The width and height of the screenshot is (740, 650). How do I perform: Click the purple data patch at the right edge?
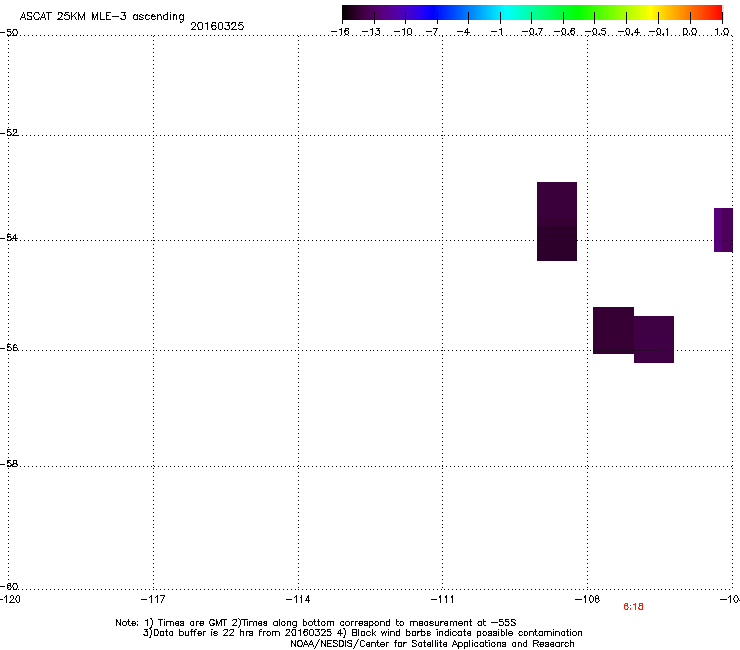coord(723,230)
